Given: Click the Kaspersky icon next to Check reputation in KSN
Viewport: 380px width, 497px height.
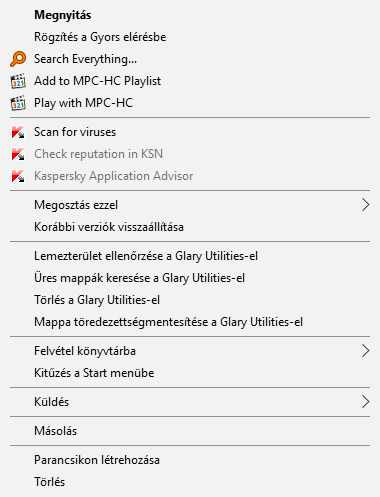Looking at the screenshot, I should [18, 154].
